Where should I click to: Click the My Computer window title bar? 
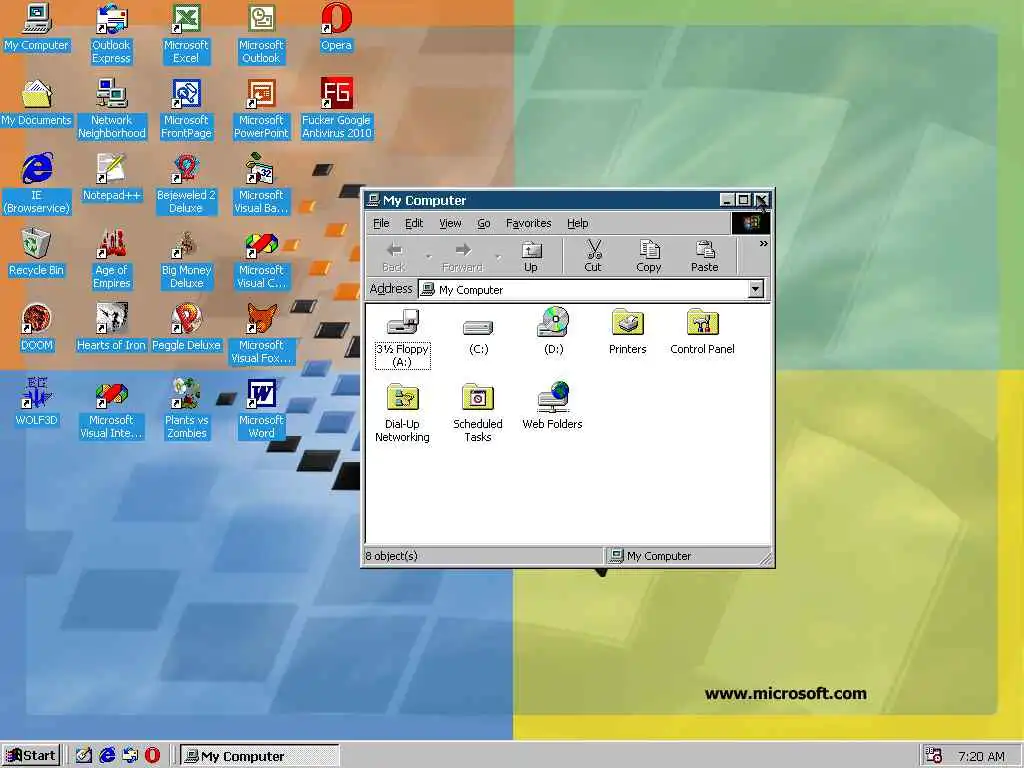pos(542,200)
